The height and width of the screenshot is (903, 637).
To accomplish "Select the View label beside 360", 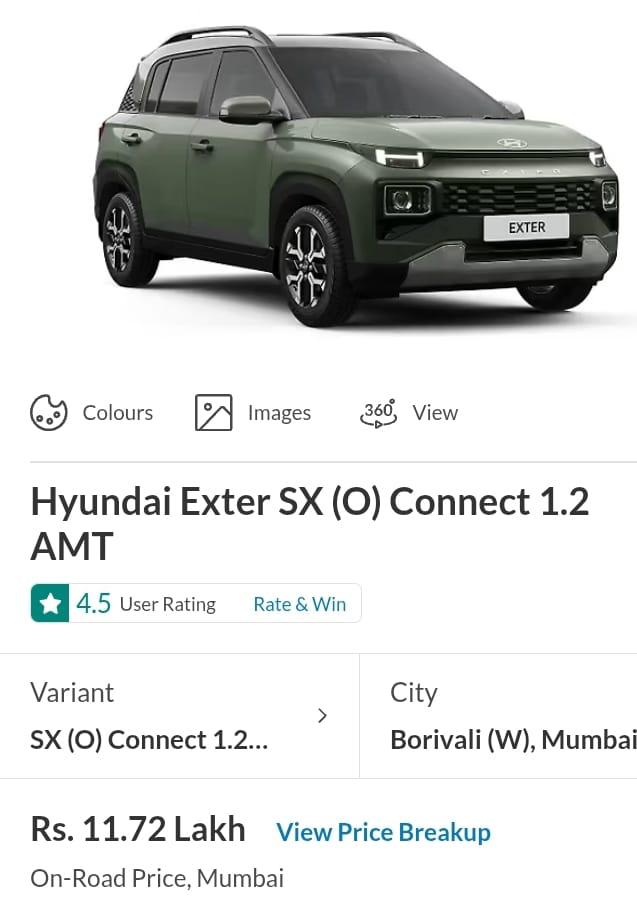I will pyautogui.click(x=435, y=412).
